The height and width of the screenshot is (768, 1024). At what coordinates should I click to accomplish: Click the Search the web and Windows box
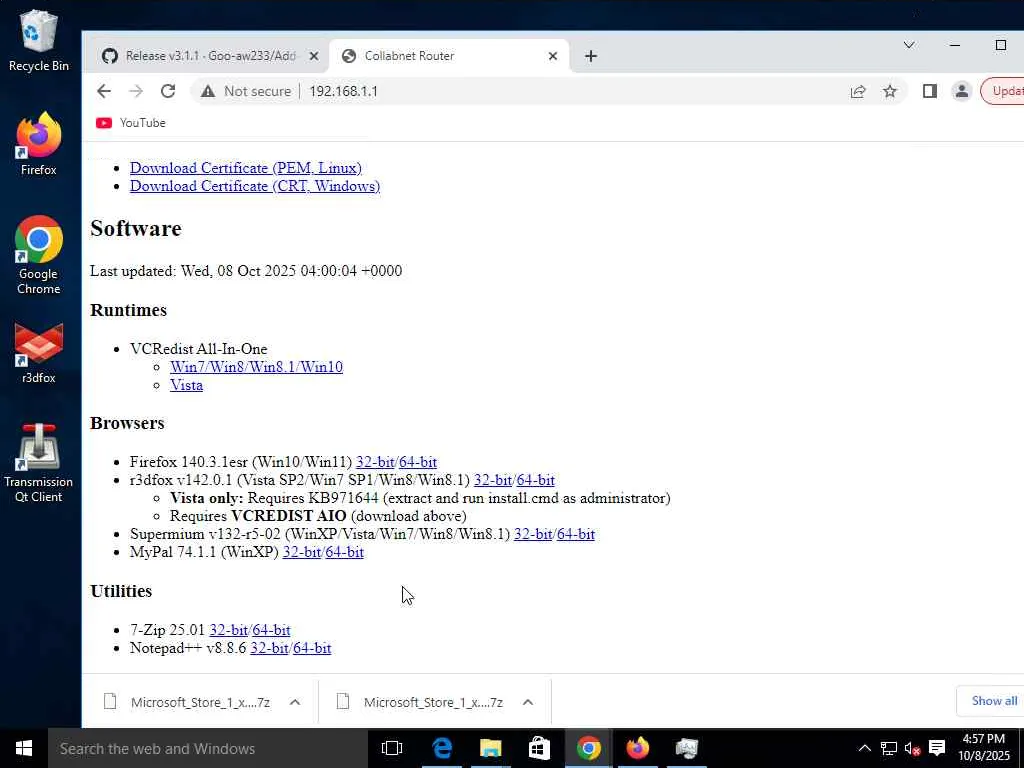208,748
